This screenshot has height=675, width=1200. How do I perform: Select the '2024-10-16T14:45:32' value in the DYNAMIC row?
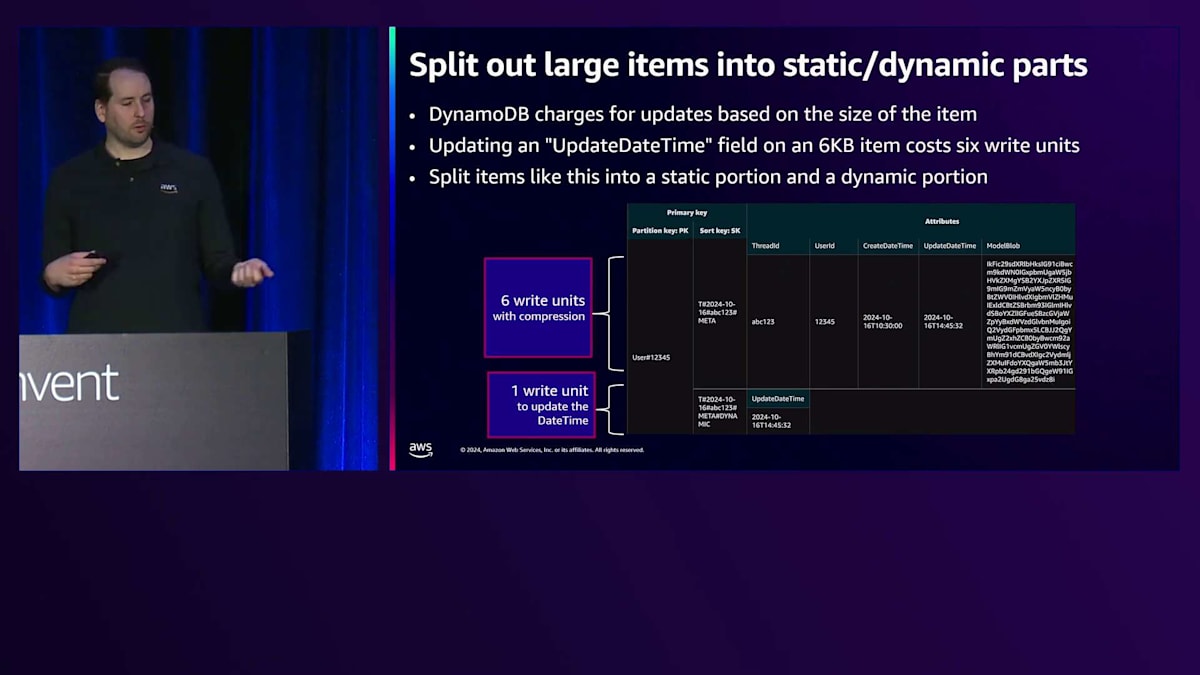(x=772, y=421)
